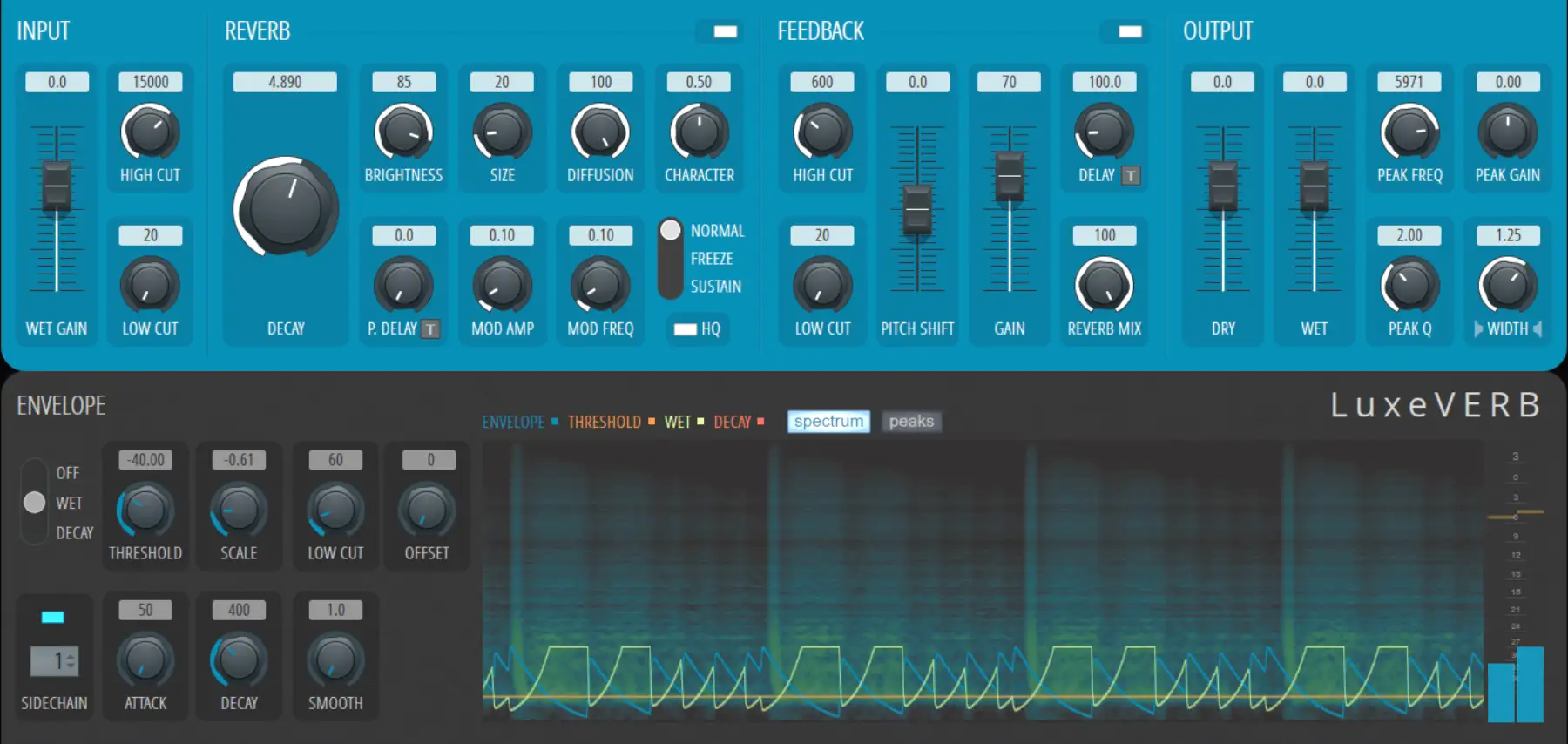Toggle tempo sync T beside P. Delay
The image size is (1568, 744).
(x=430, y=329)
